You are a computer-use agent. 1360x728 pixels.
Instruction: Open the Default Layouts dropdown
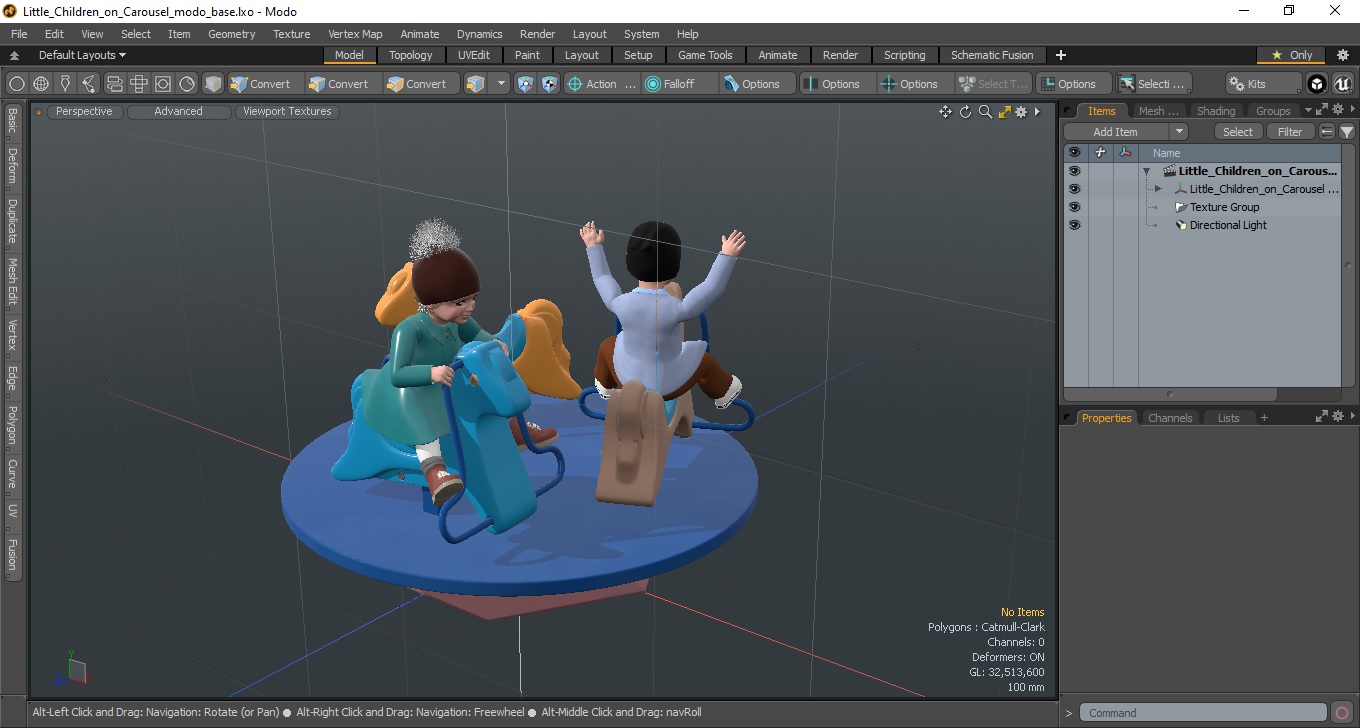point(82,55)
